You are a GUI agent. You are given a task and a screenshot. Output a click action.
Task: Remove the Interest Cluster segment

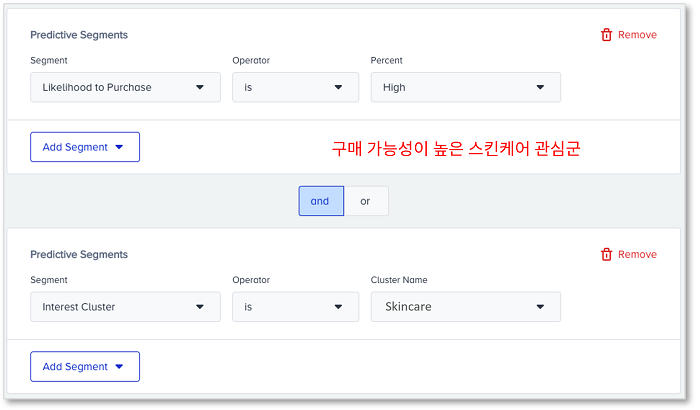coord(629,254)
